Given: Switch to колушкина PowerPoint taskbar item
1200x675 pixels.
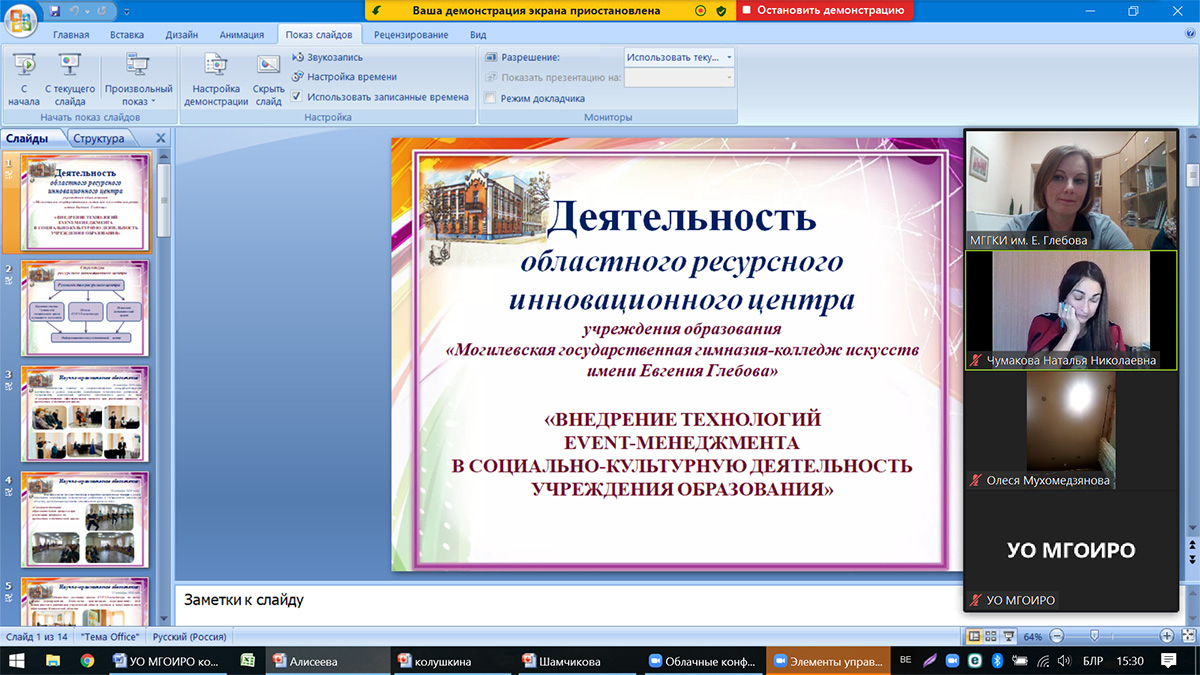Looking at the screenshot, I should [453, 660].
